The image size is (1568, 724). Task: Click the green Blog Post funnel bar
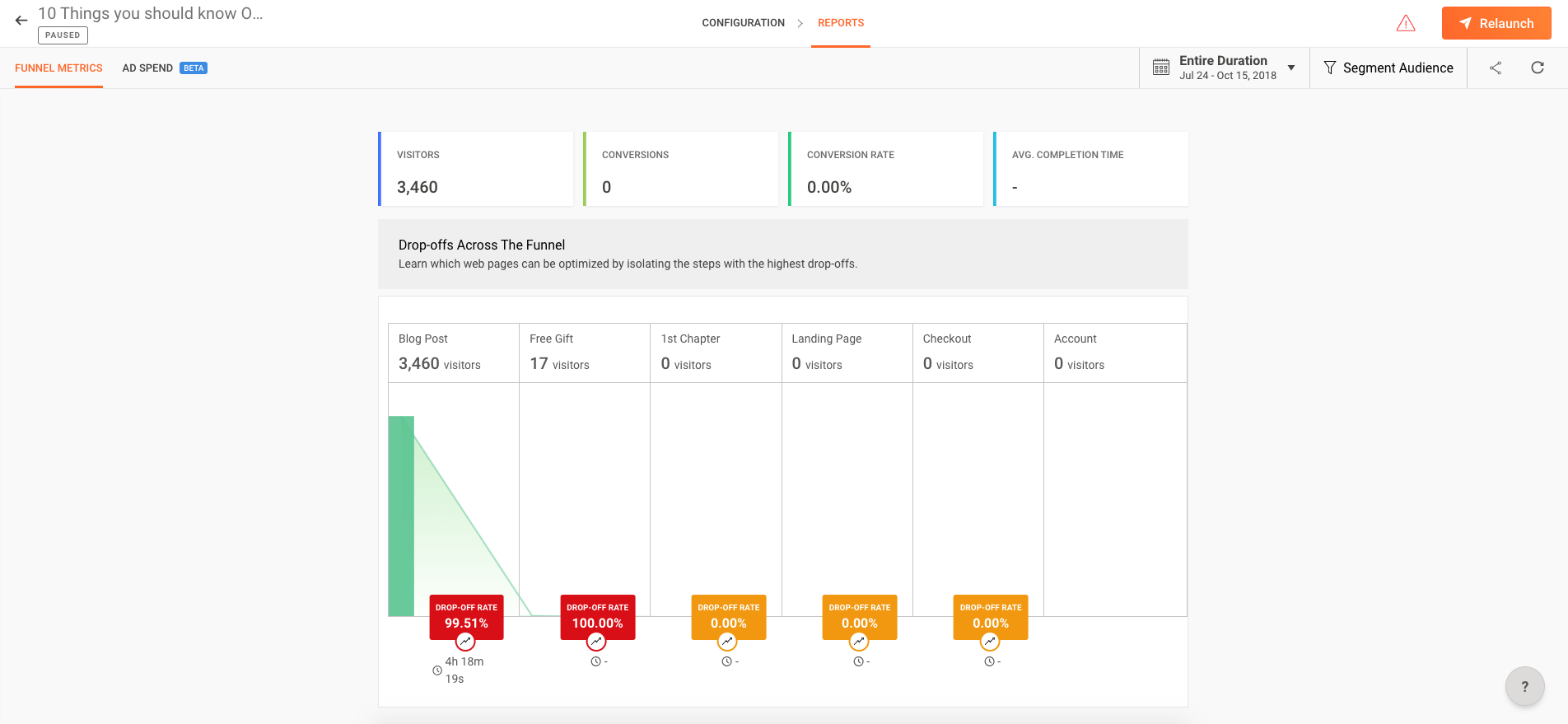pos(401,516)
